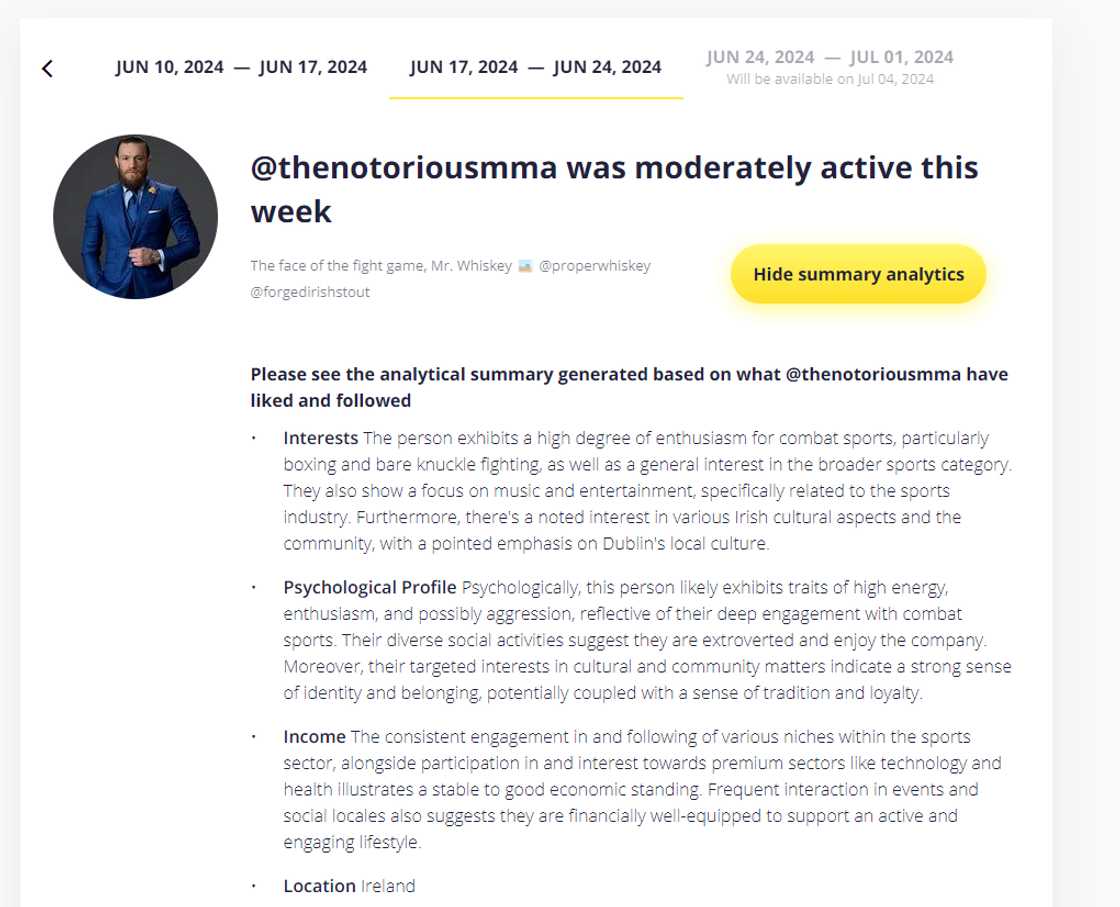Open the @properwhiskey mention link

[594, 266]
